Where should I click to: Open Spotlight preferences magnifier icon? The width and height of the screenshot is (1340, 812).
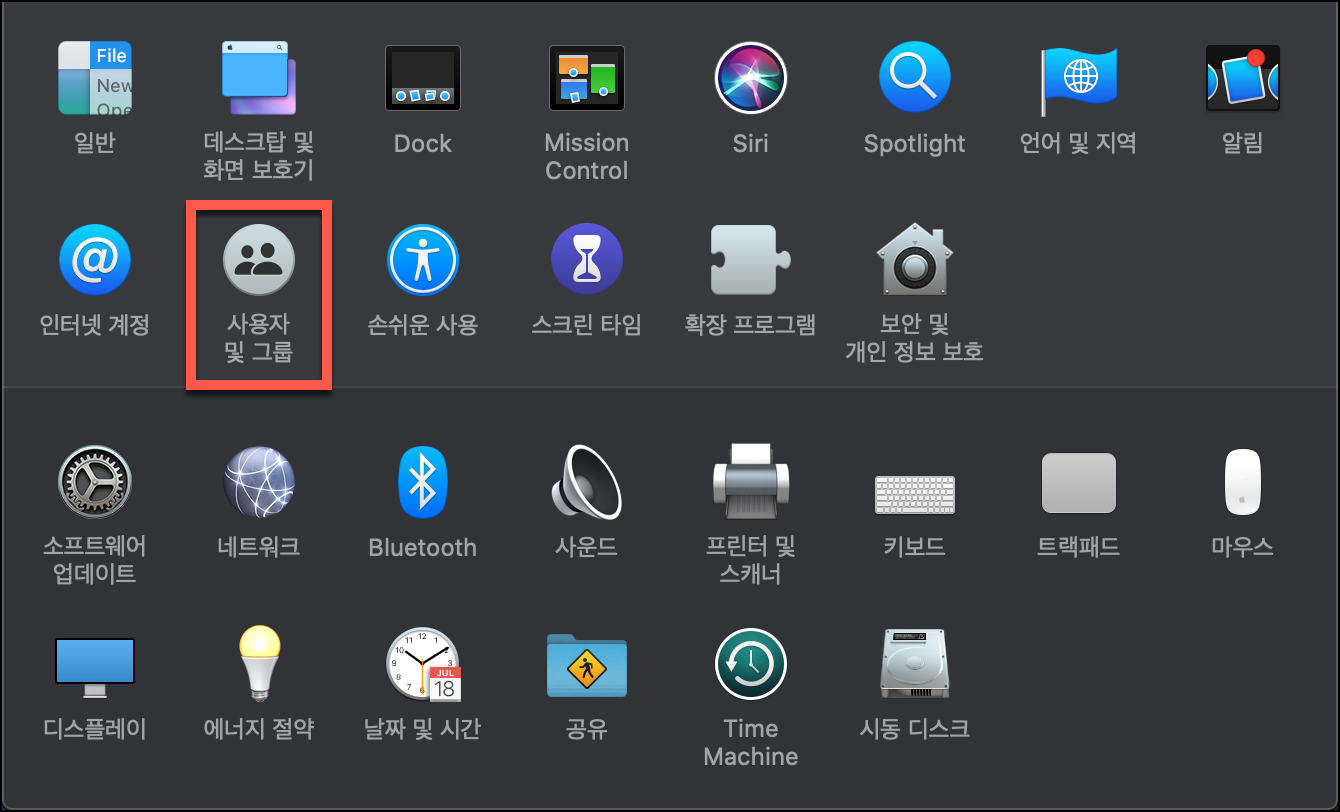coord(915,78)
